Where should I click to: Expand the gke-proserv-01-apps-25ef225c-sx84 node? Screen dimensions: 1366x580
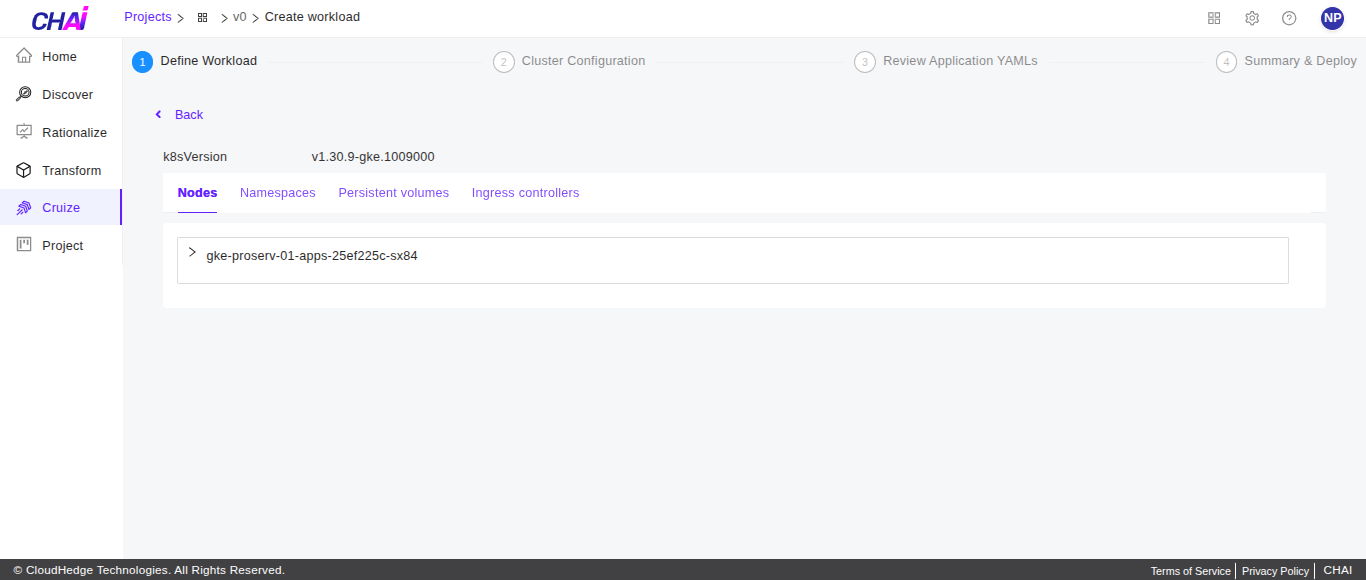[192, 253]
